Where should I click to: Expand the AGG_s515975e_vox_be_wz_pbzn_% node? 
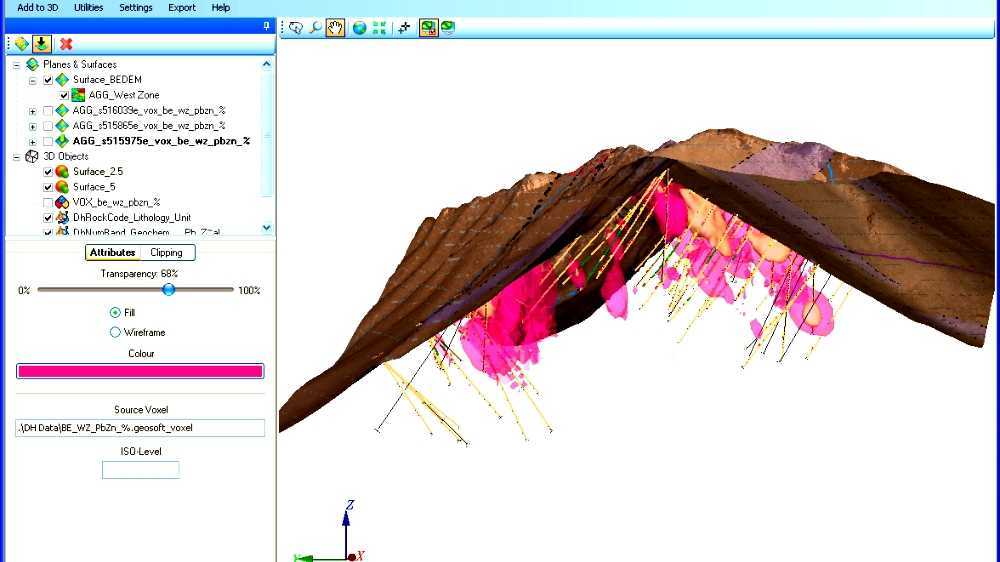point(33,142)
